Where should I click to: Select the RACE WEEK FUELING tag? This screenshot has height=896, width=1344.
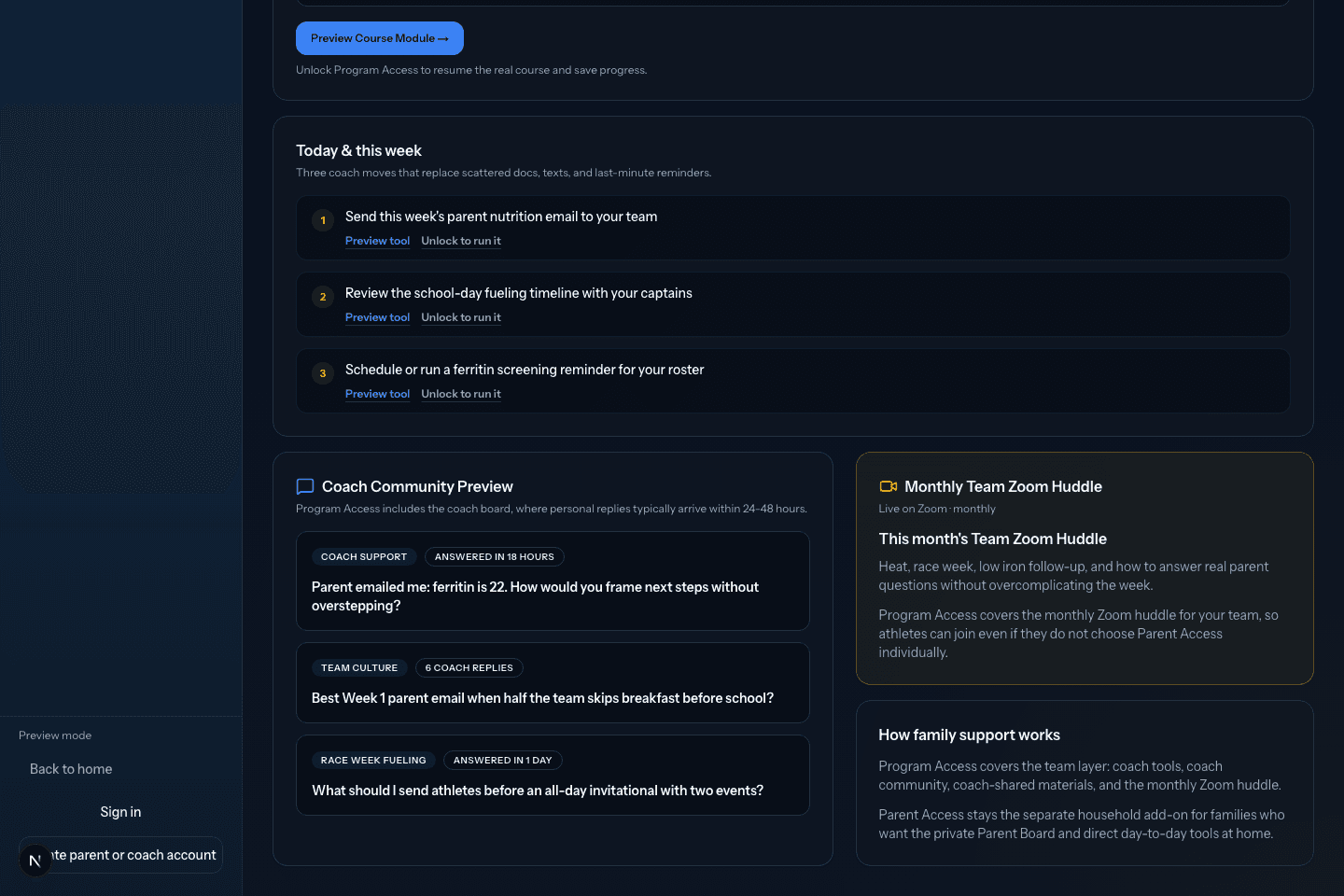373,760
